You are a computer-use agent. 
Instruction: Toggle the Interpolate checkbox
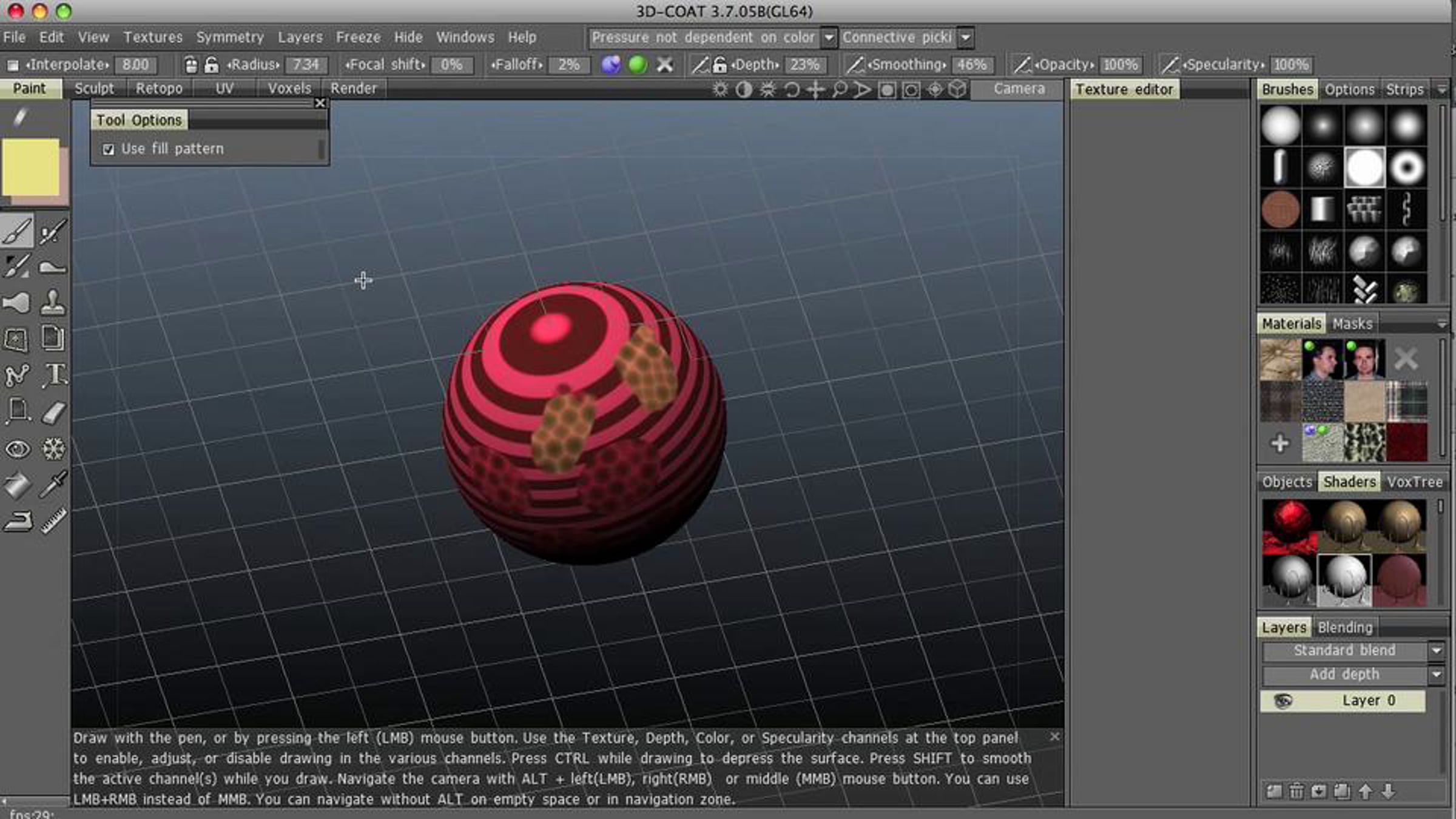click(x=13, y=65)
